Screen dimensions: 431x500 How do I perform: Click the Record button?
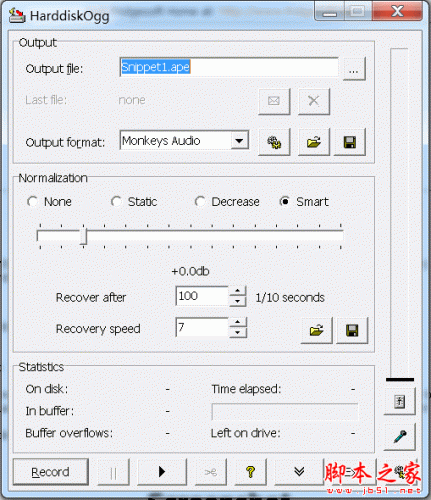point(51,472)
